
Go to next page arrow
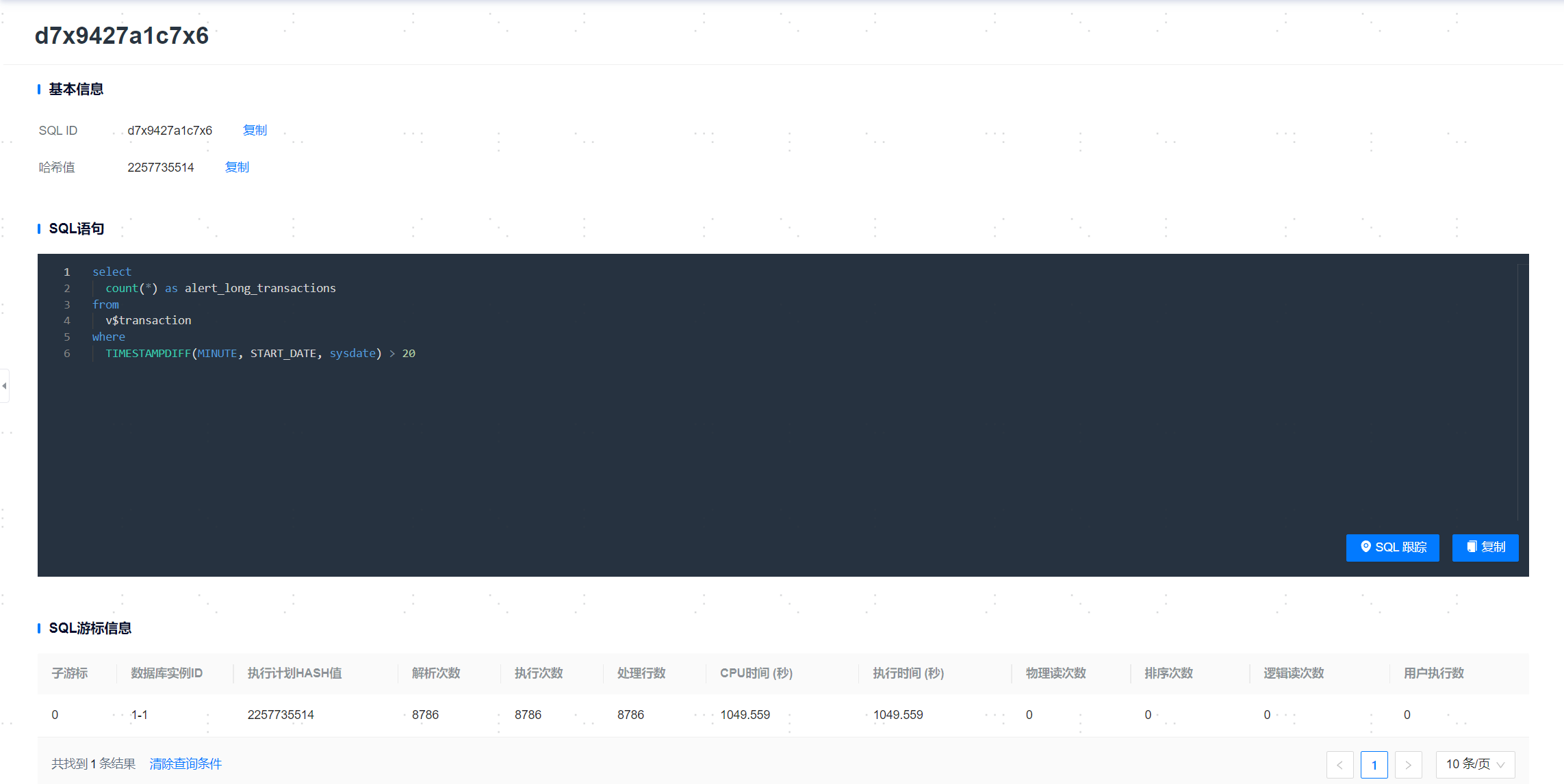pos(1408,764)
